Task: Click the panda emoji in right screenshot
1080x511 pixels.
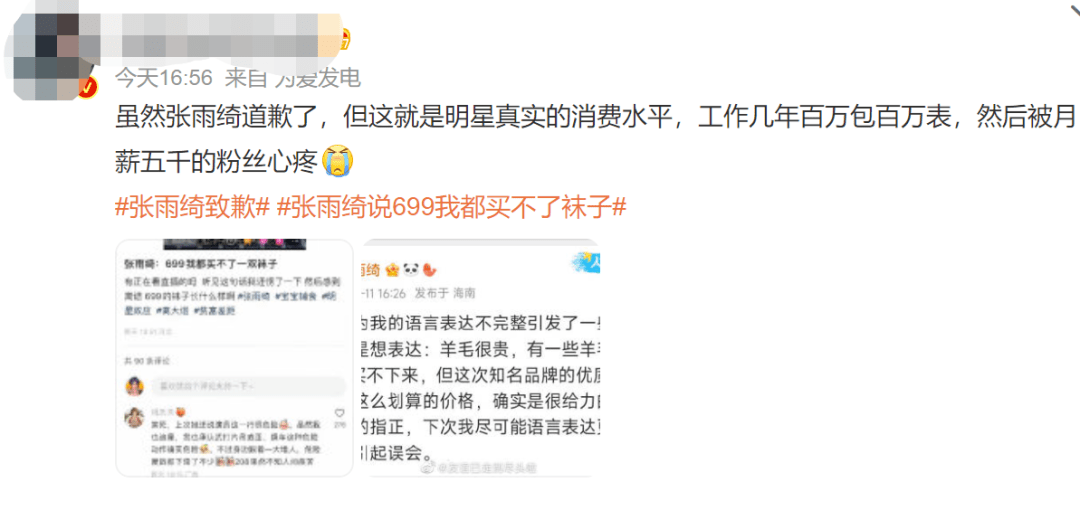Action: point(412,269)
